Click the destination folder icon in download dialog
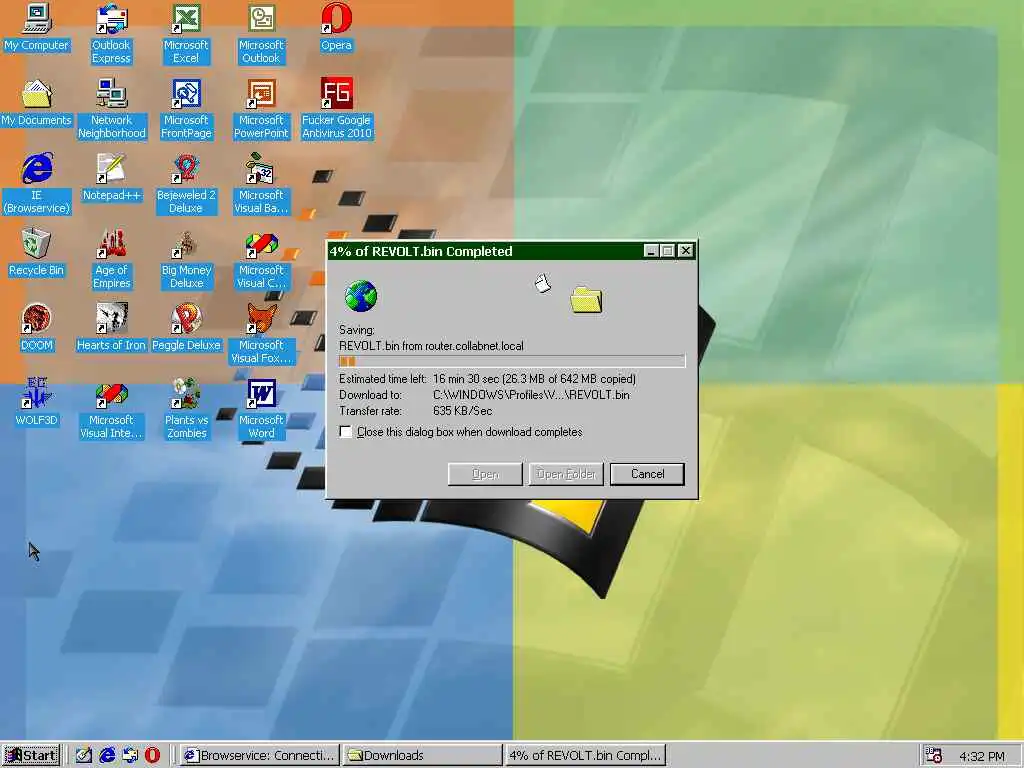 point(586,300)
